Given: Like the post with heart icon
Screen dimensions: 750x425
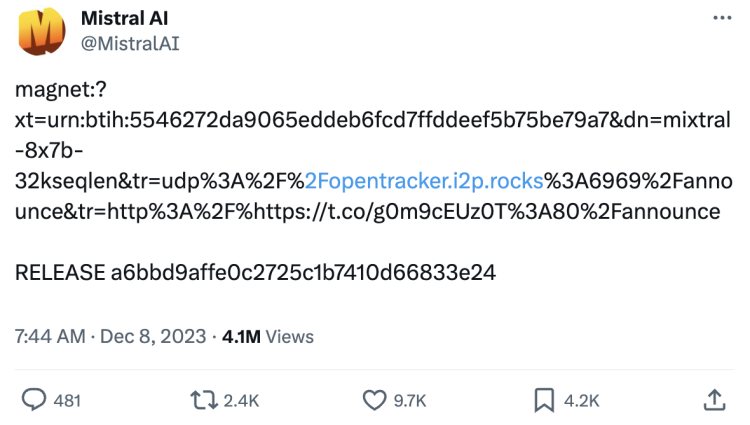Looking at the screenshot, I should pyautogui.click(x=374, y=400).
